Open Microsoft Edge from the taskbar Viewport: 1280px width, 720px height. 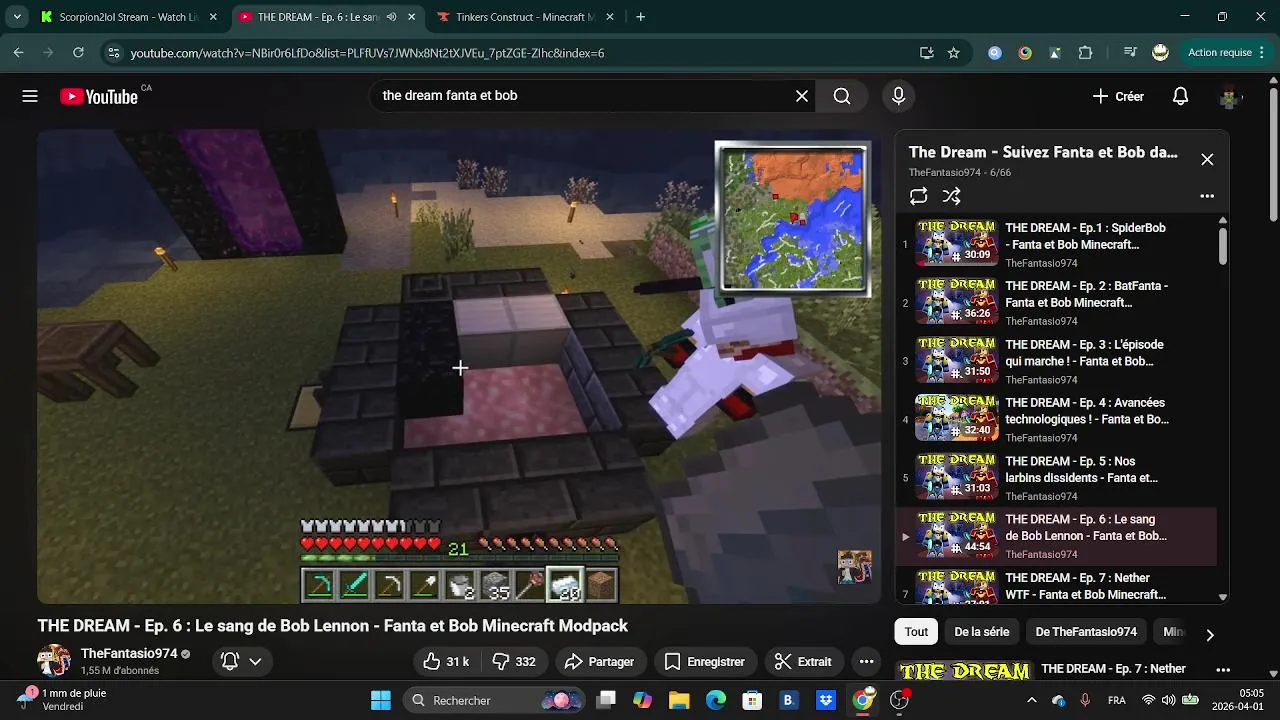click(x=716, y=700)
